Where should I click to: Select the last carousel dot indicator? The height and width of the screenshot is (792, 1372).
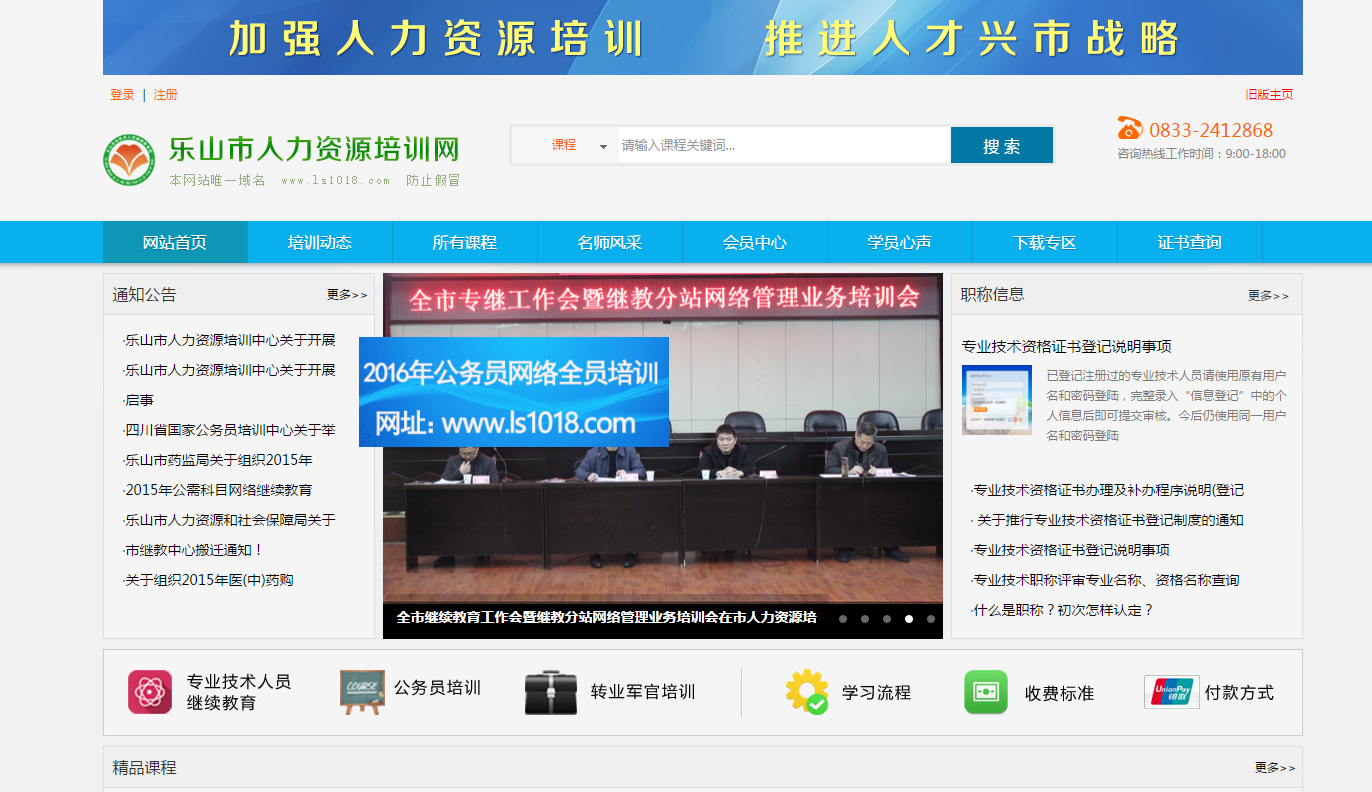931,619
